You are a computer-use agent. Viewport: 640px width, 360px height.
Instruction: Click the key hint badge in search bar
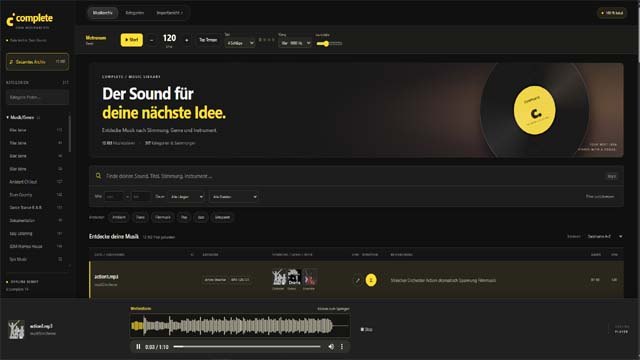coord(611,176)
